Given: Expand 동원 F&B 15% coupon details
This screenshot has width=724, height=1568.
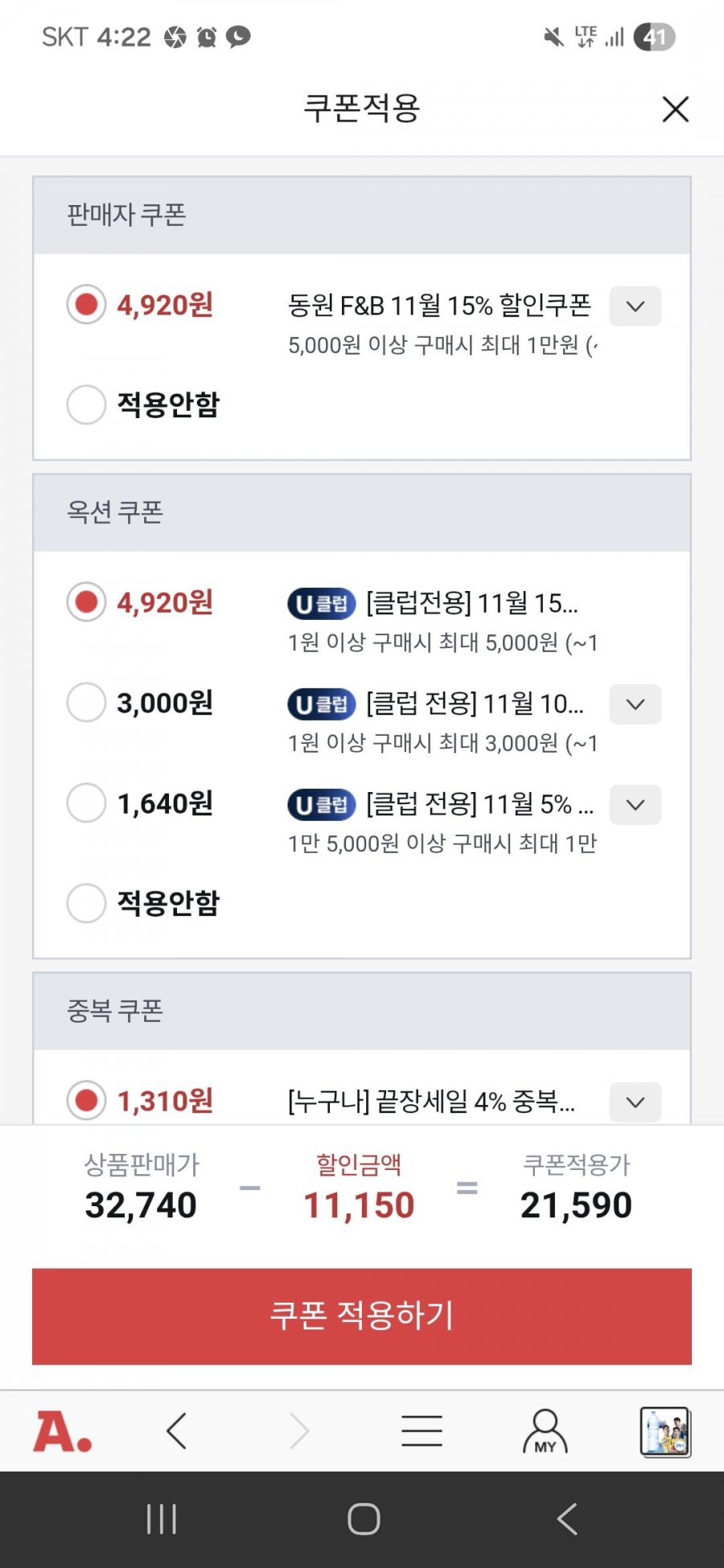Looking at the screenshot, I should pyautogui.click(x=636, y=306).
